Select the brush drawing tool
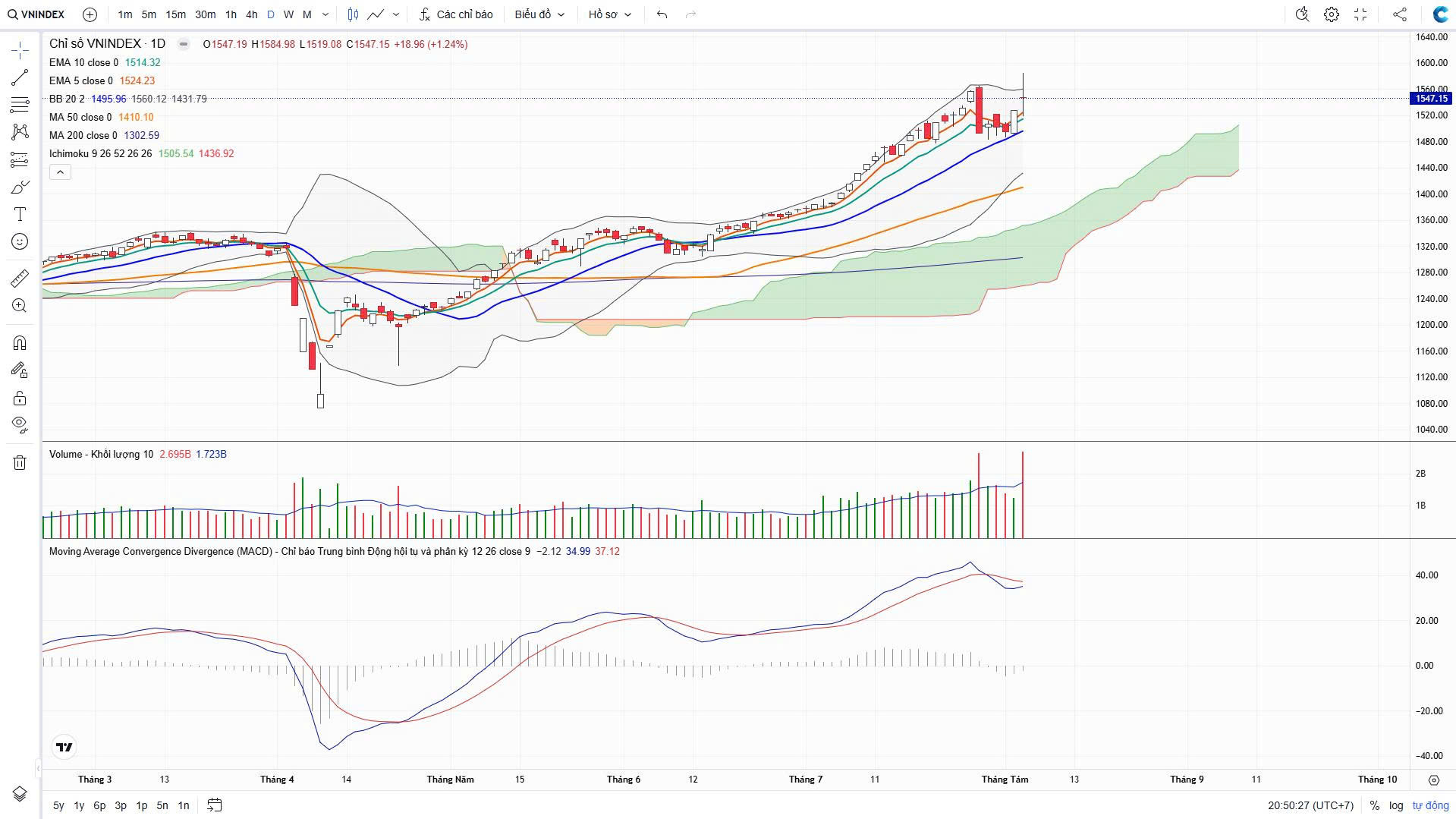The image size is (1456, 819). pyautogui.click(x=20, y=187)
